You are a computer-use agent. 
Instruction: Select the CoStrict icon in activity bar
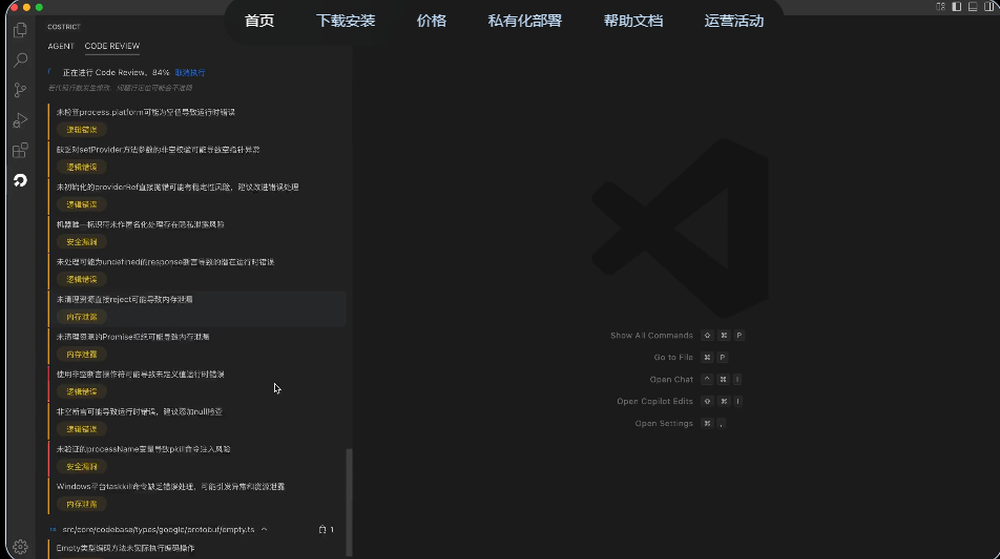20,181
